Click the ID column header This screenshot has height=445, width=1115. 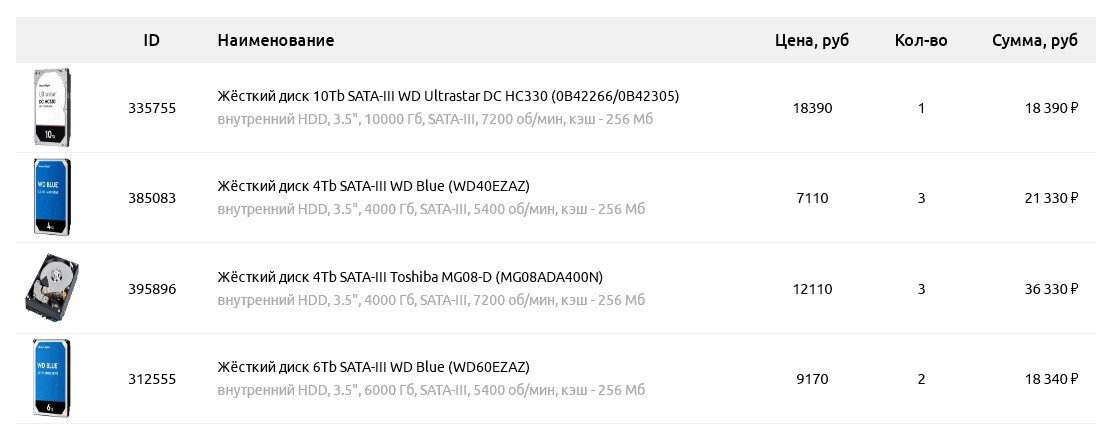152,41
